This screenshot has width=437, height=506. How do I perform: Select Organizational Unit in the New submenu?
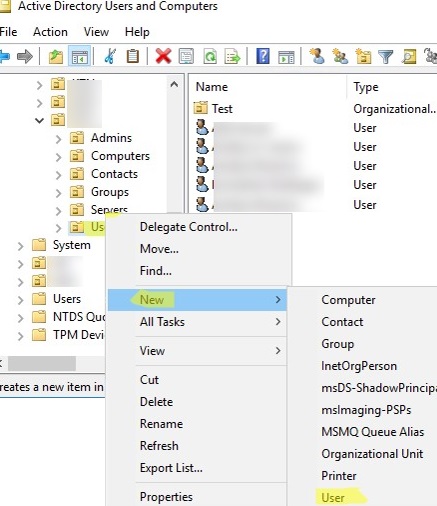(x=372, y=454)
